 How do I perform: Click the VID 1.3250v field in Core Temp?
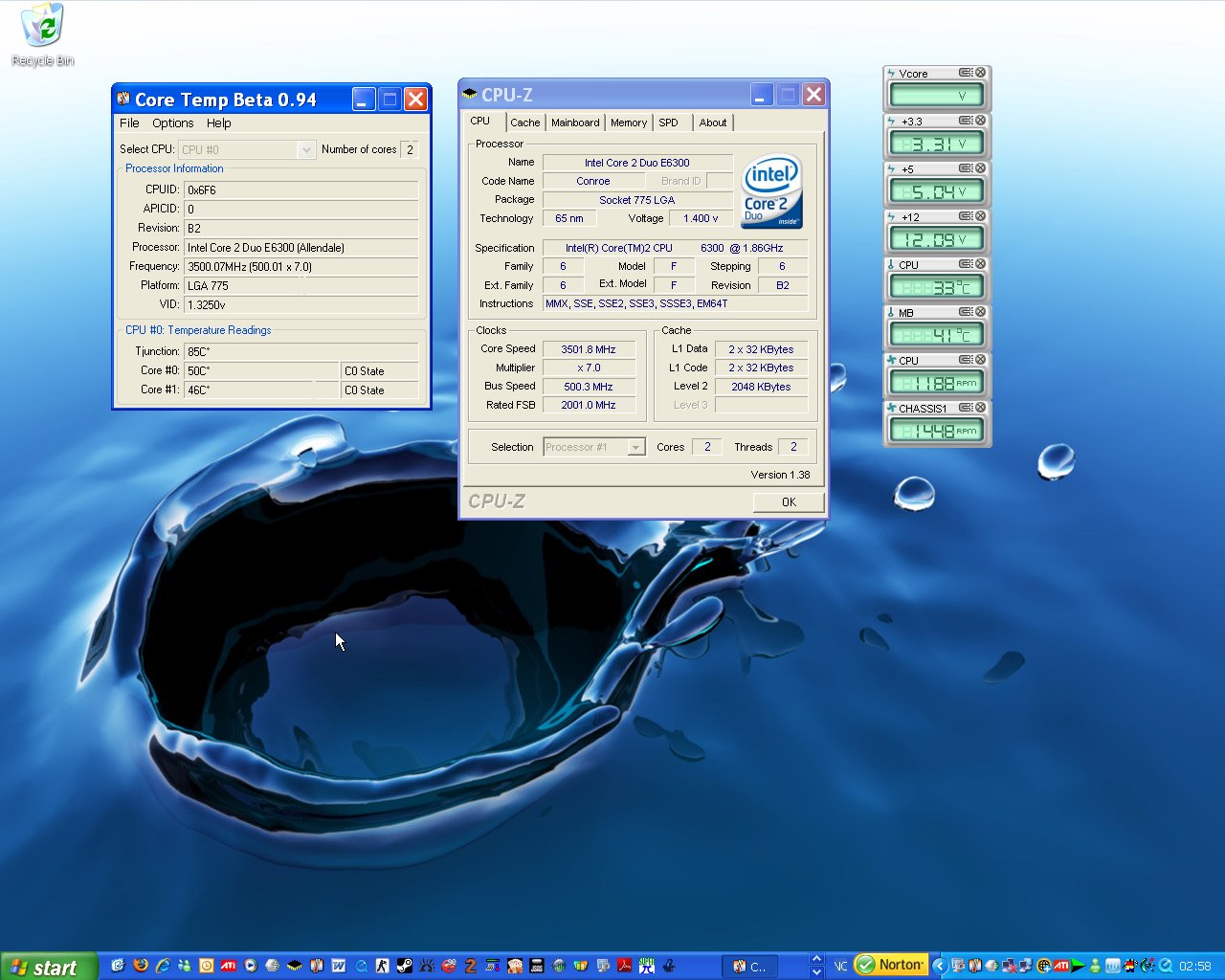coord(301,304)
